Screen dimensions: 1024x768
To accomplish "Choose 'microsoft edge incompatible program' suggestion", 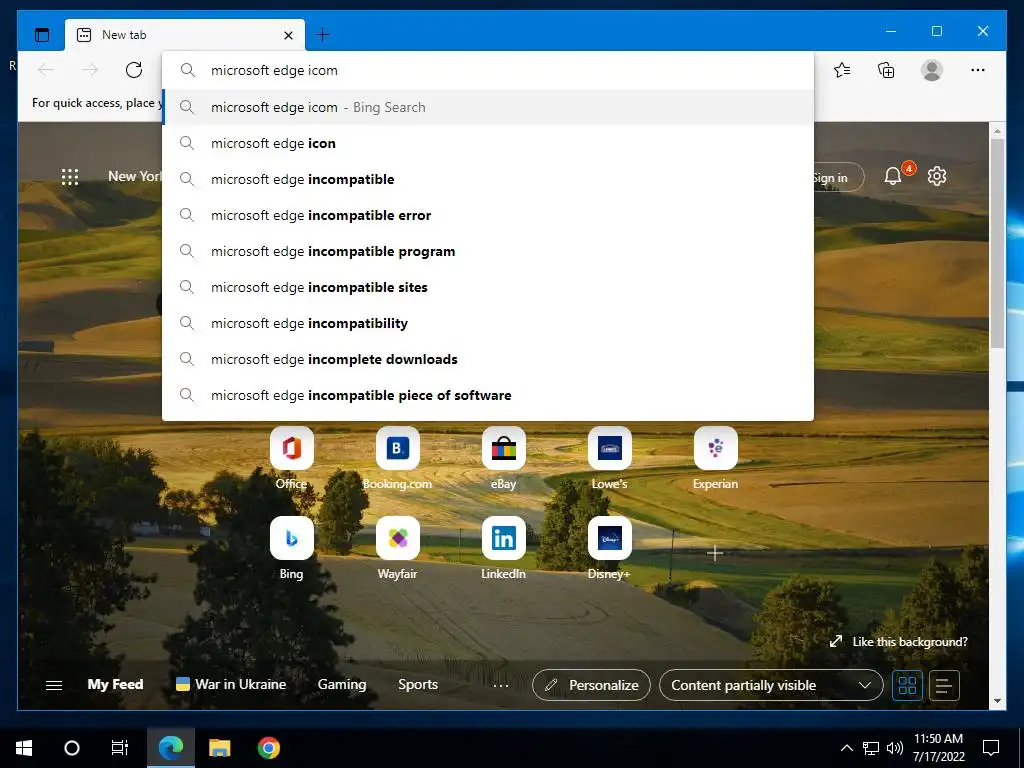I will (x=488, y=251).
